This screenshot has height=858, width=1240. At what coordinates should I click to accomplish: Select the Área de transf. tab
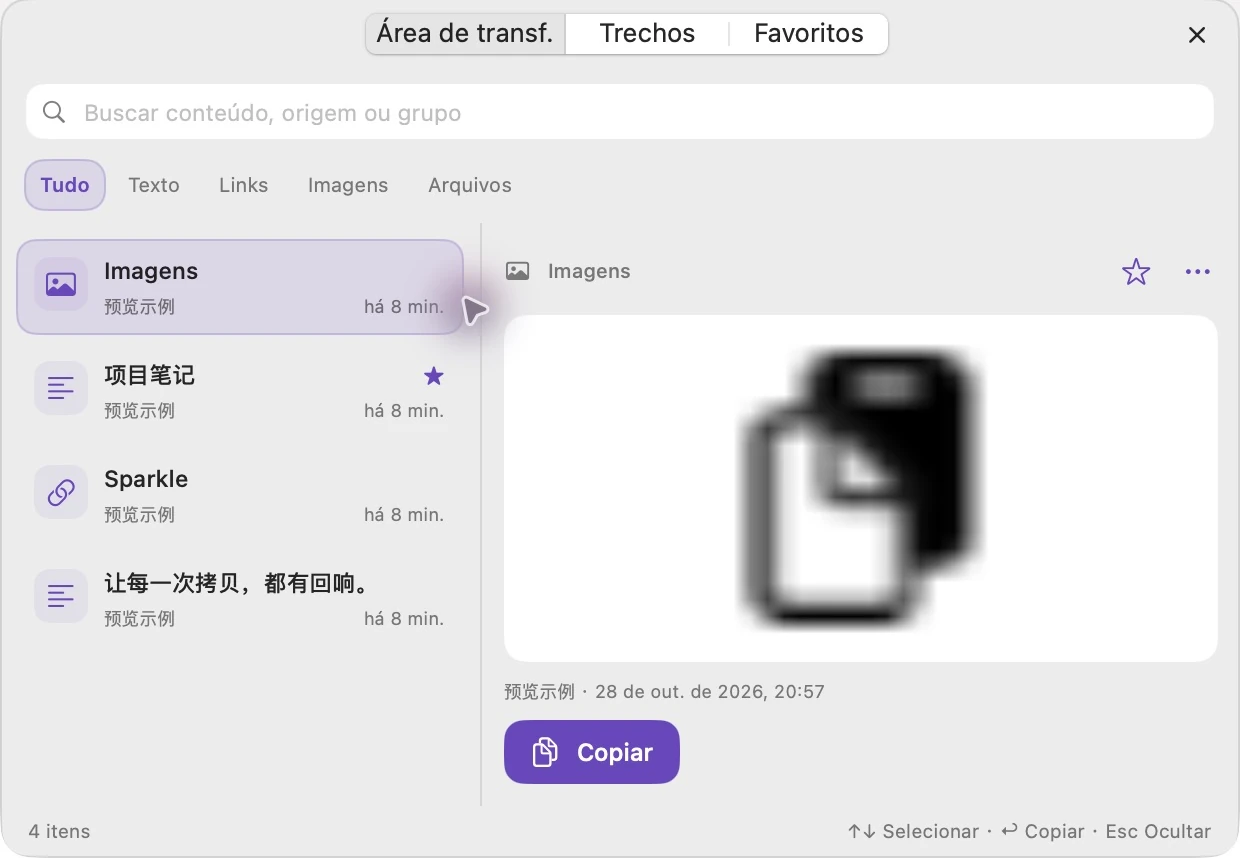pyautogui.click(x=465, y=33)
